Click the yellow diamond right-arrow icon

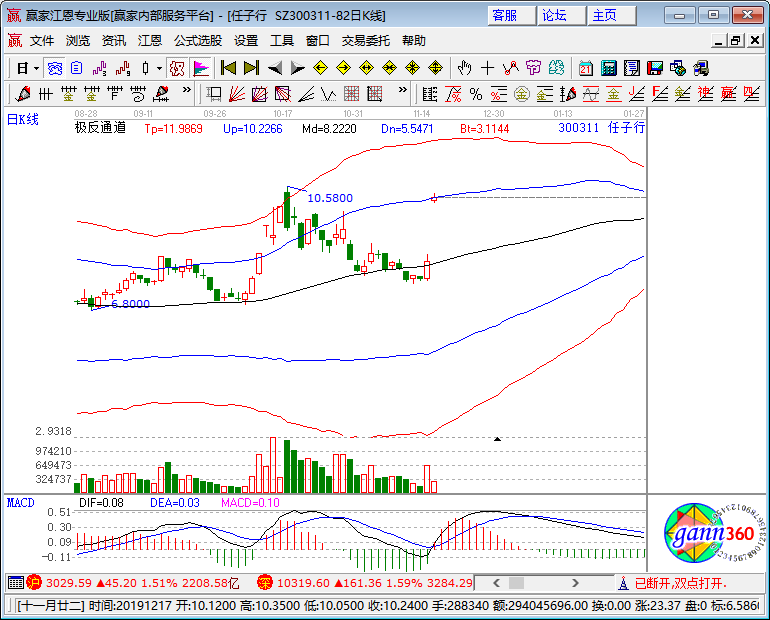[343, 68]
